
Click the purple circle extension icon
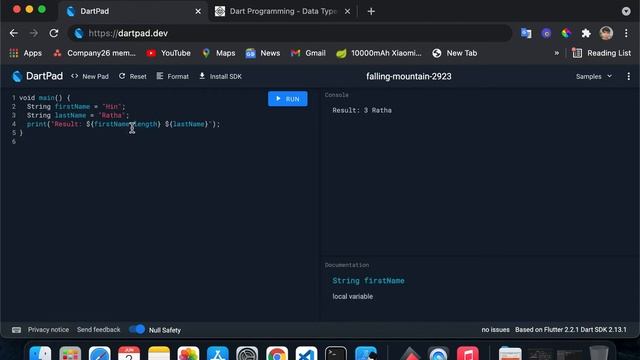coord(546,33)
